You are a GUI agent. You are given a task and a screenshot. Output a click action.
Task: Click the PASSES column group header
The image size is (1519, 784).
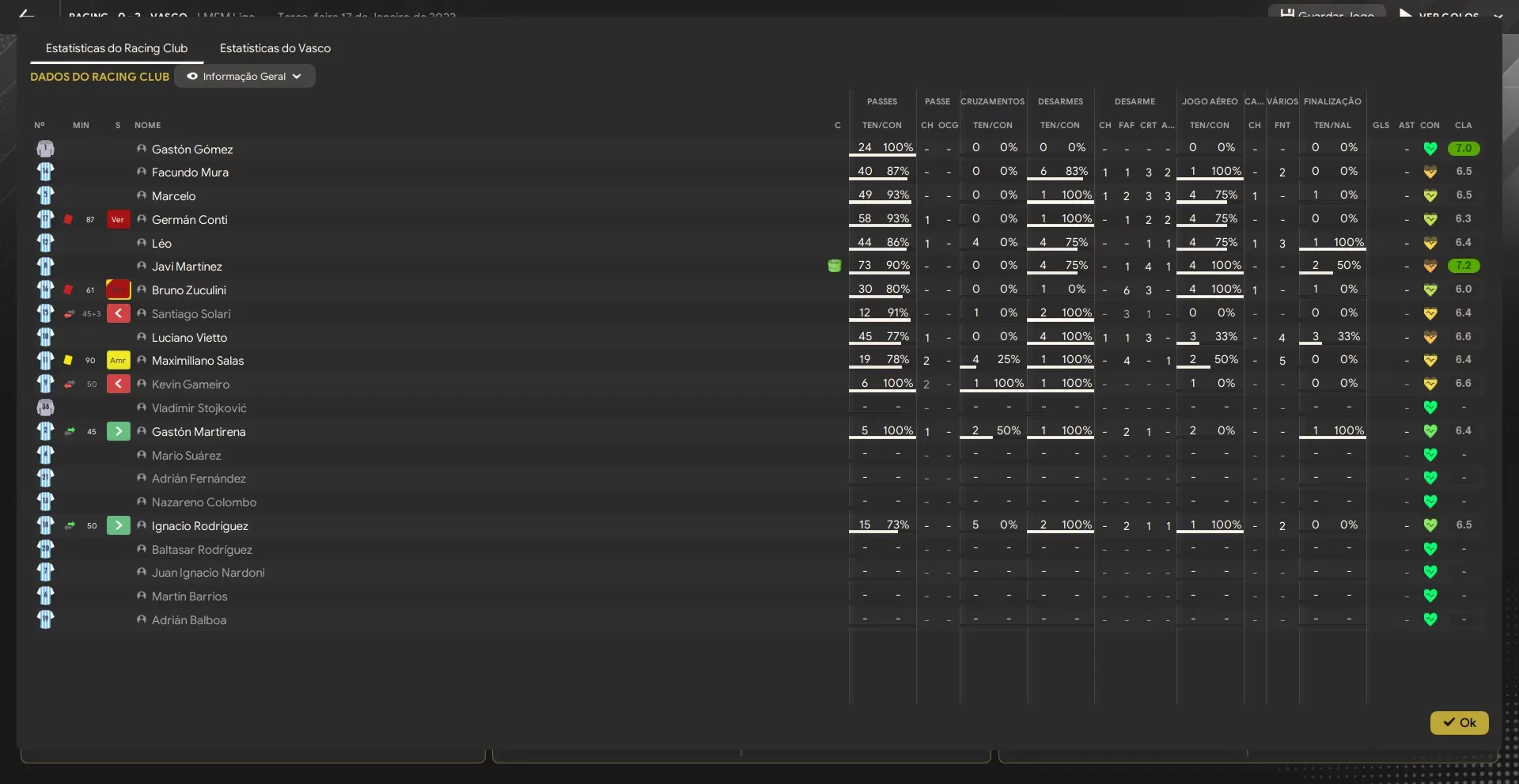click(881, 101)
